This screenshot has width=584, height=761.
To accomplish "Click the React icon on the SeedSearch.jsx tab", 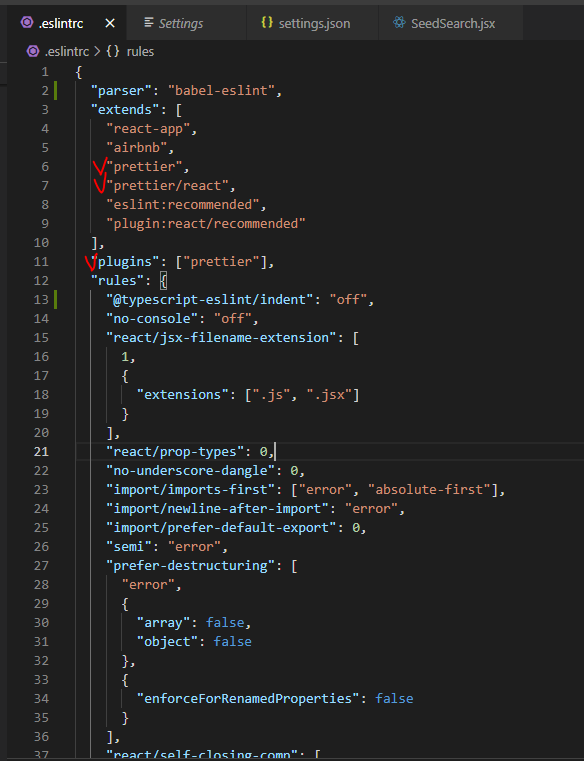I will (x=399, y=22).
